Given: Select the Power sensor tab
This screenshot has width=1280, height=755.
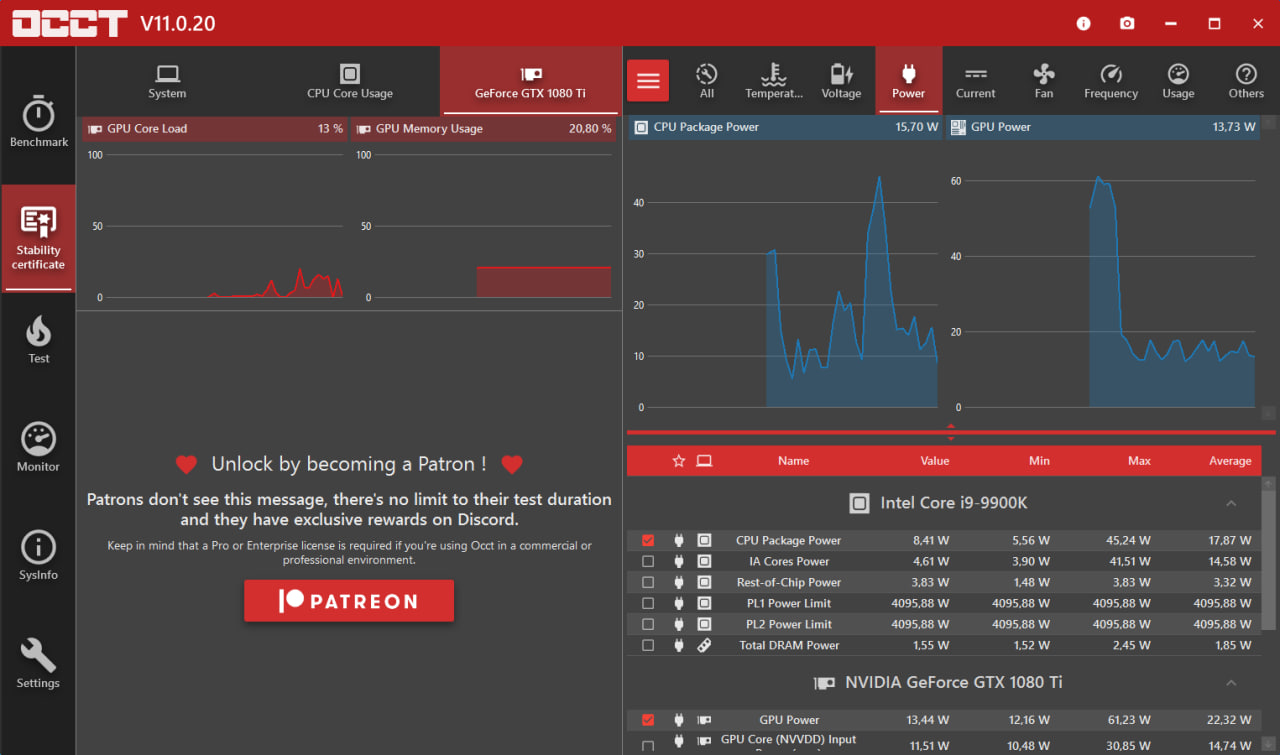Looking at the screenshot, I should pyautogui.click(x=908, y=81).
